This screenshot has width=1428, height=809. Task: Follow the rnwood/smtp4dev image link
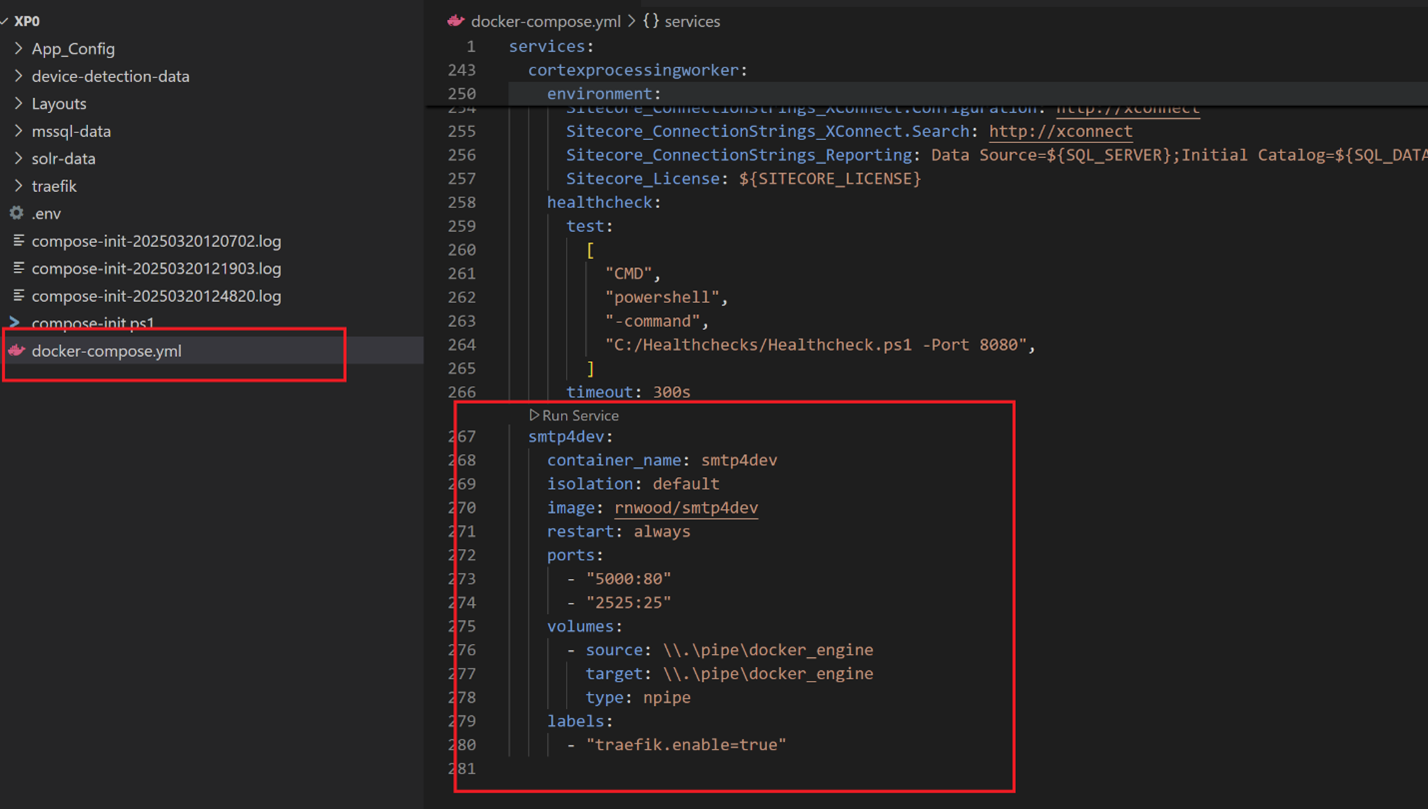686,508
